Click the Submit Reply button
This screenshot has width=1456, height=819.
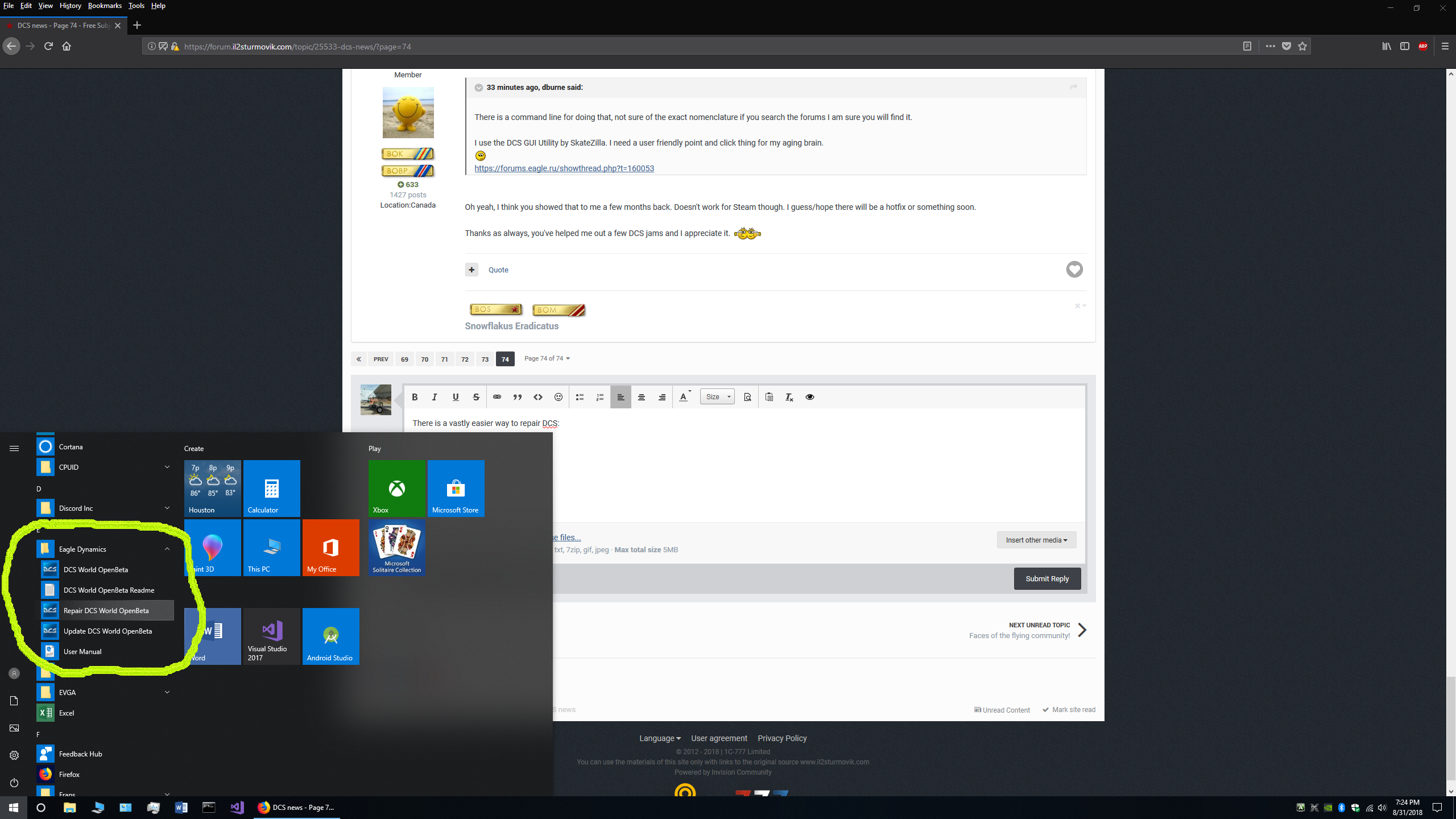(x=1047, y=578)
